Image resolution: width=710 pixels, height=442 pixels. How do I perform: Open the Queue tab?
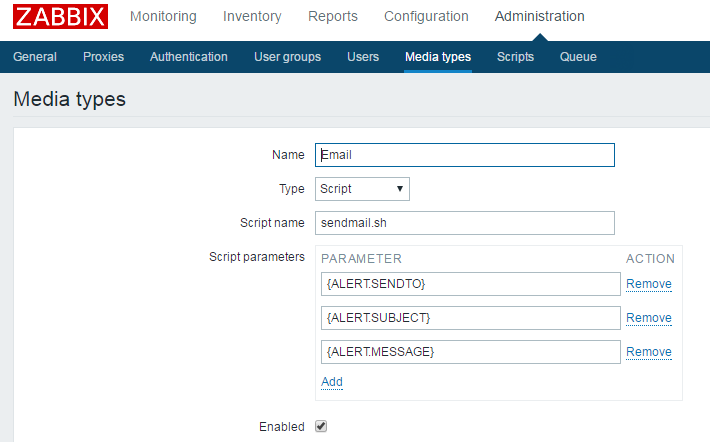point(578,57)
